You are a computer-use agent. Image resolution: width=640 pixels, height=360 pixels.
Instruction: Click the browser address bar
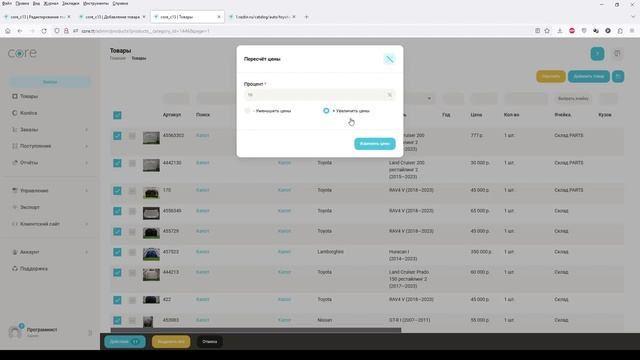[302, 31]
